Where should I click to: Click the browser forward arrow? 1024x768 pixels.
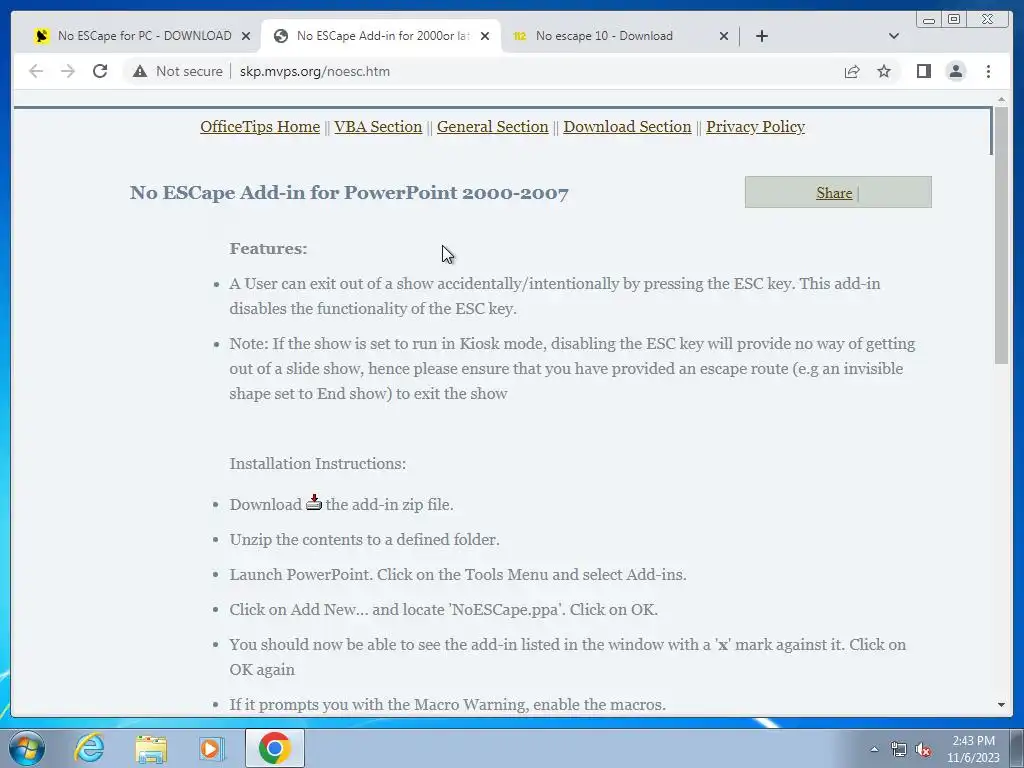point(68,71)
